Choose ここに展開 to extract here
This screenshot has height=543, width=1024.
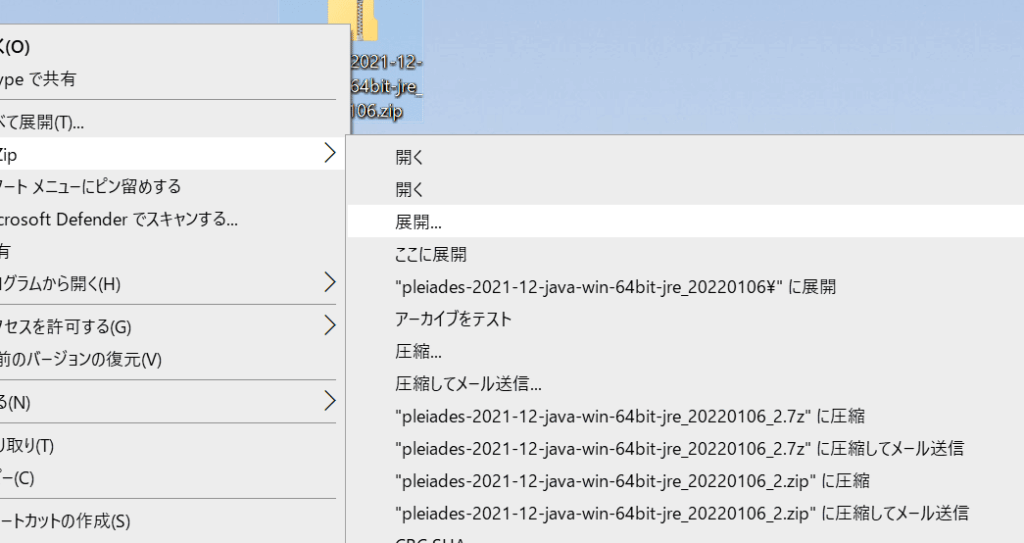tap(430, 255)
